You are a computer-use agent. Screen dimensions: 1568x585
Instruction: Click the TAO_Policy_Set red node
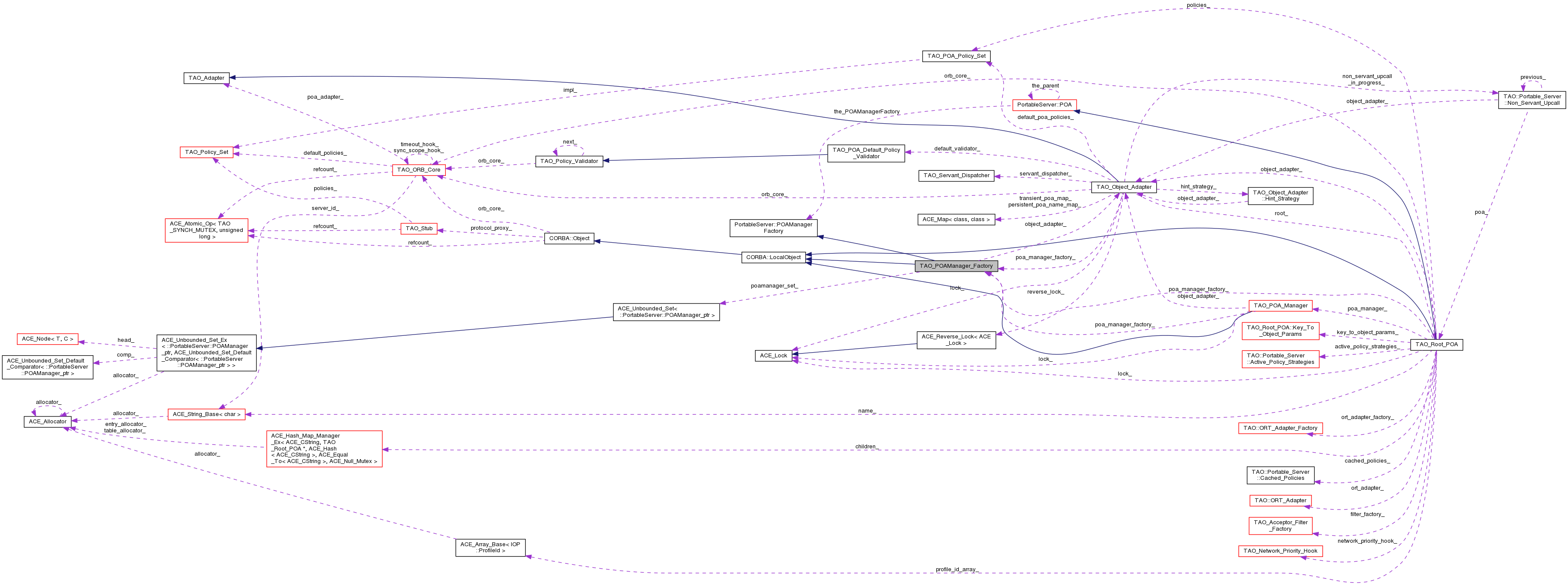click(x=207, y=152)
